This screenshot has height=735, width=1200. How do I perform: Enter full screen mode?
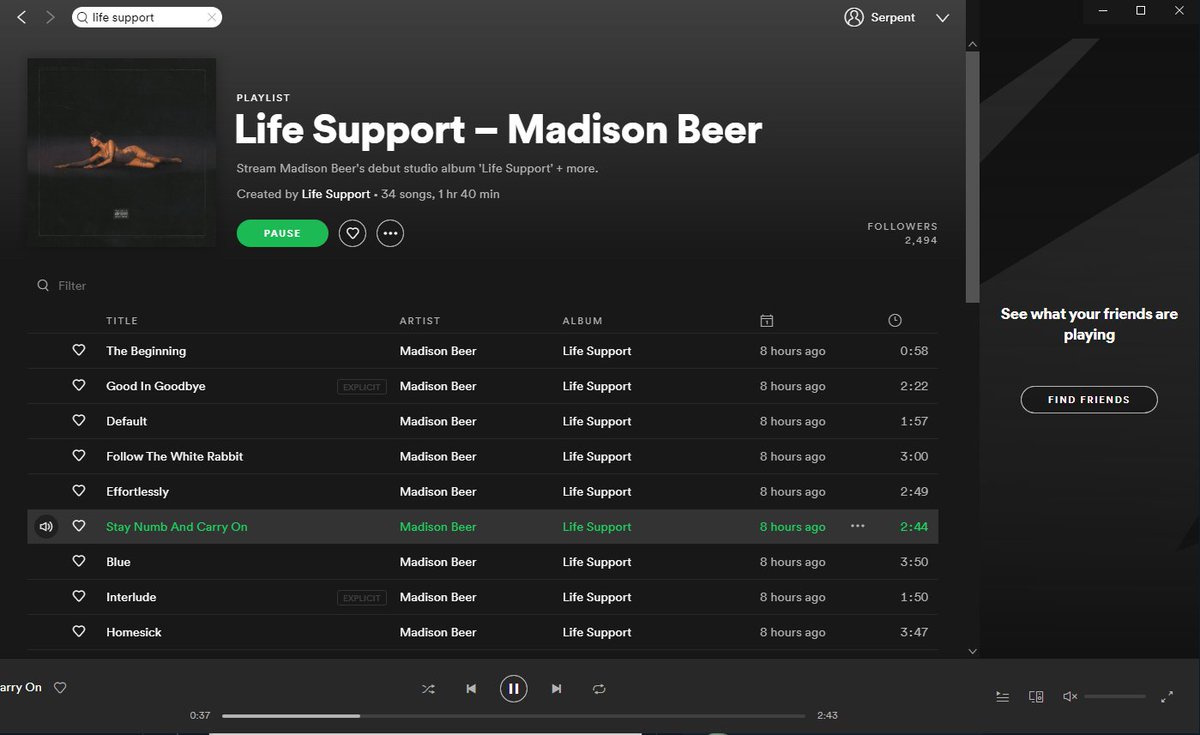[1167, 696]
